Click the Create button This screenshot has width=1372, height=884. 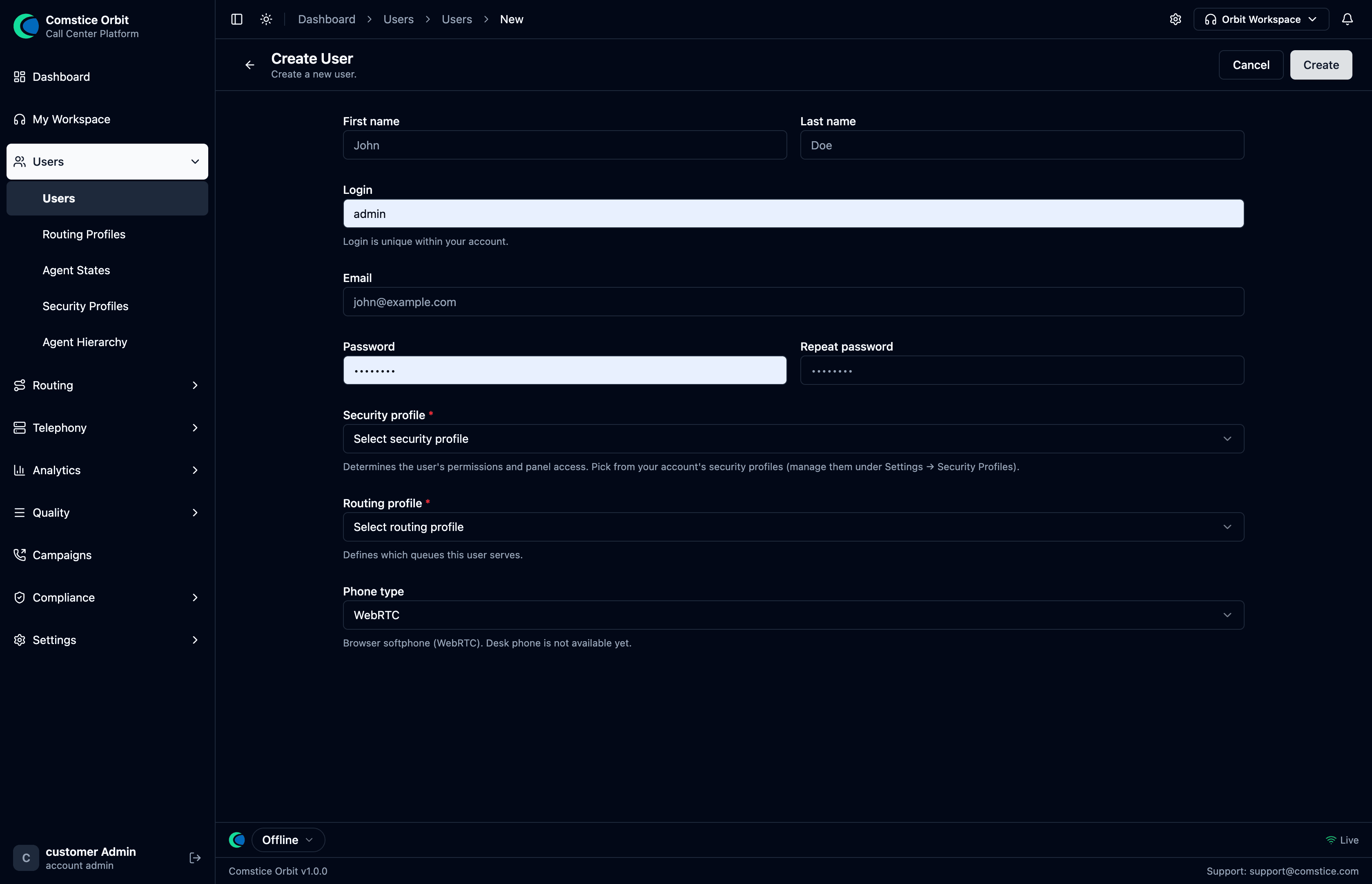(1321, 65)
